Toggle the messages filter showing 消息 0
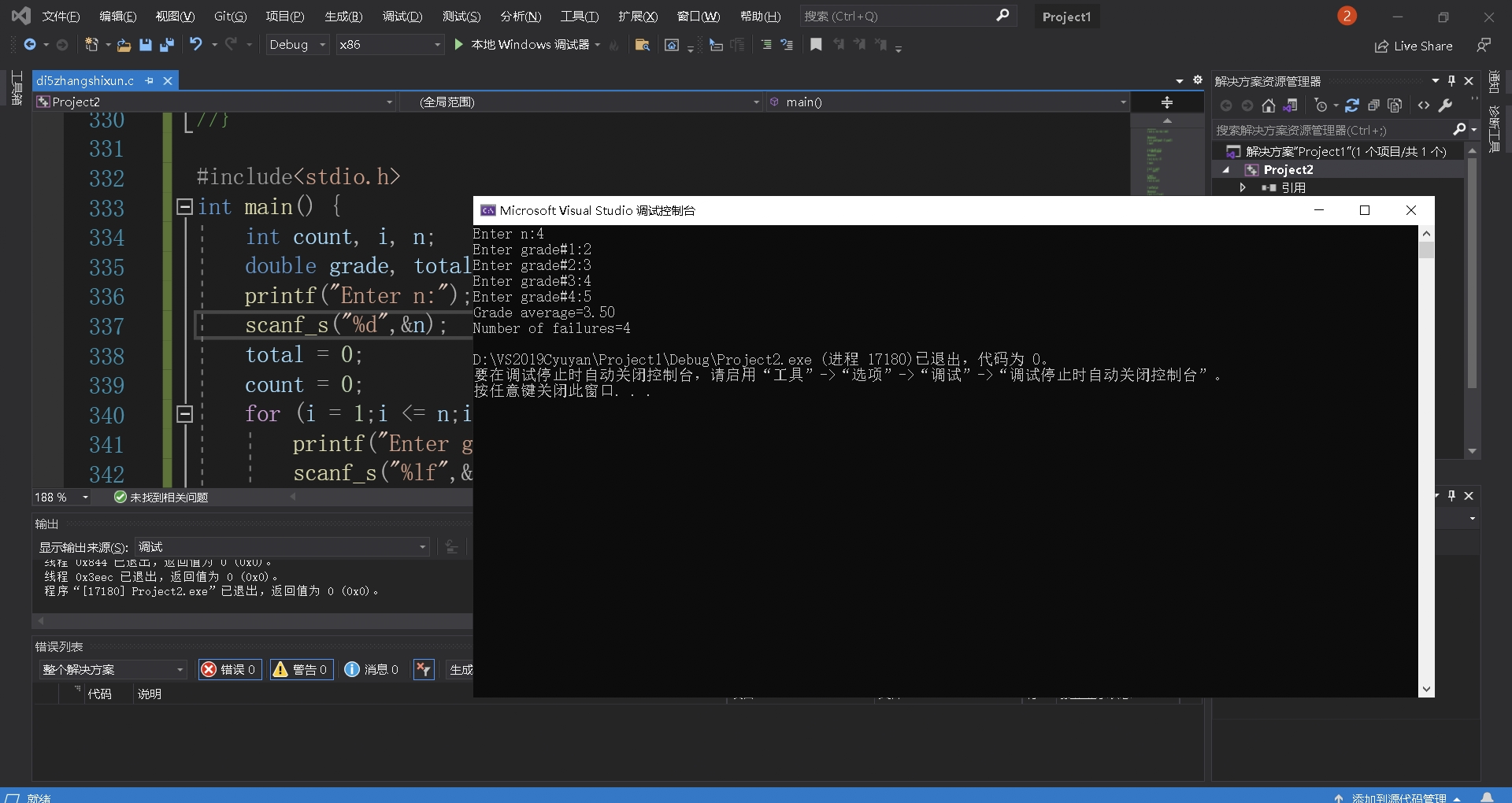 pos(372,669)
